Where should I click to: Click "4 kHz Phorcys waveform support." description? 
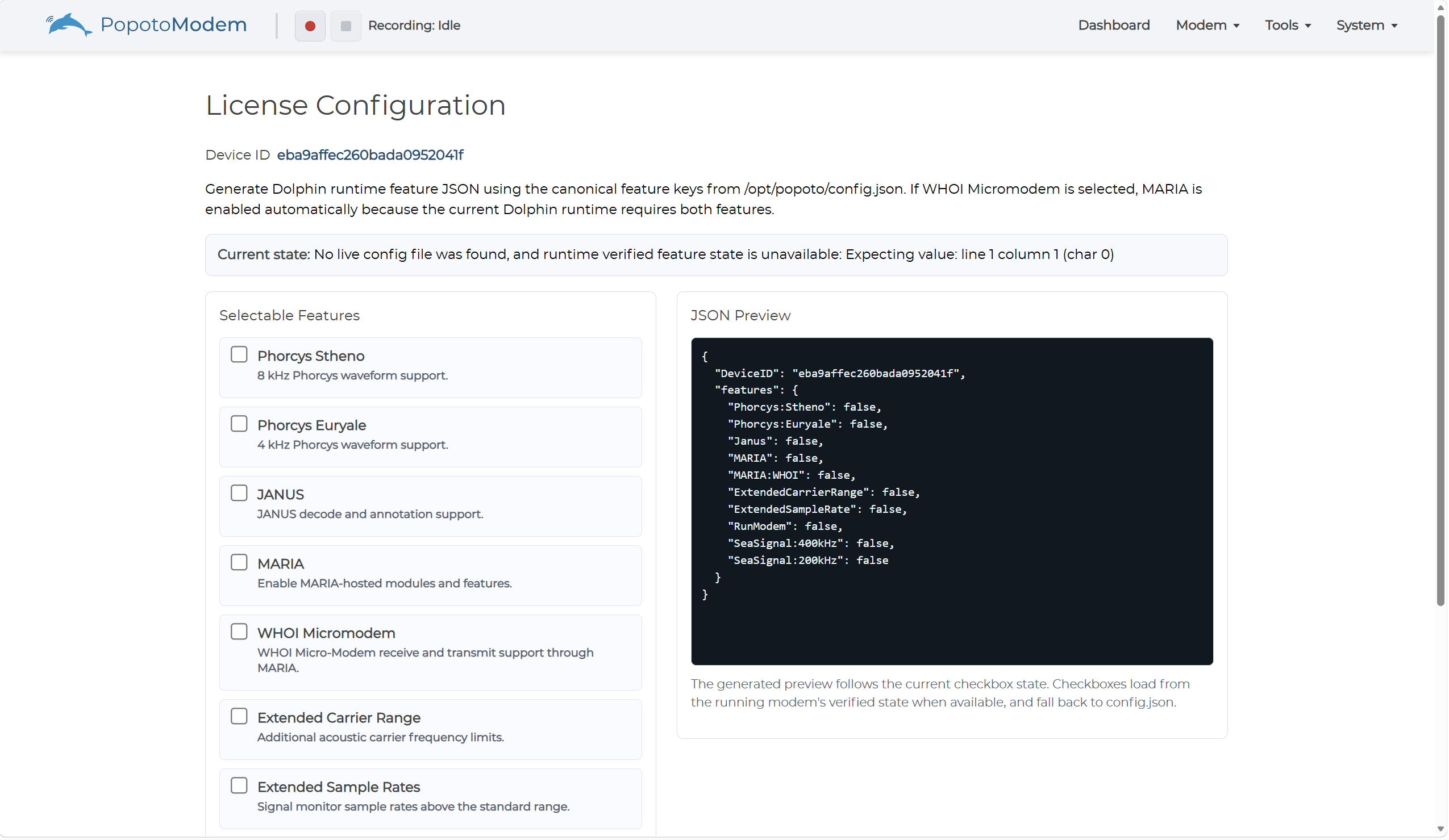[353, 445]
